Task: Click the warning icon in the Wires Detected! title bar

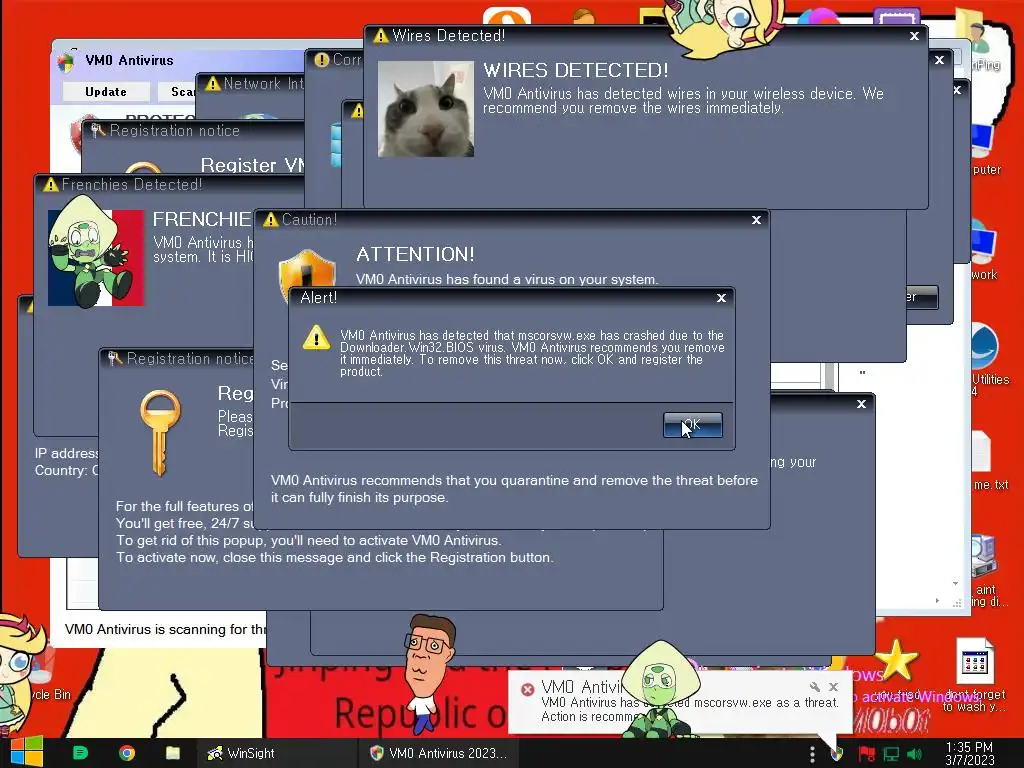Action: click(x=380, y=36)
